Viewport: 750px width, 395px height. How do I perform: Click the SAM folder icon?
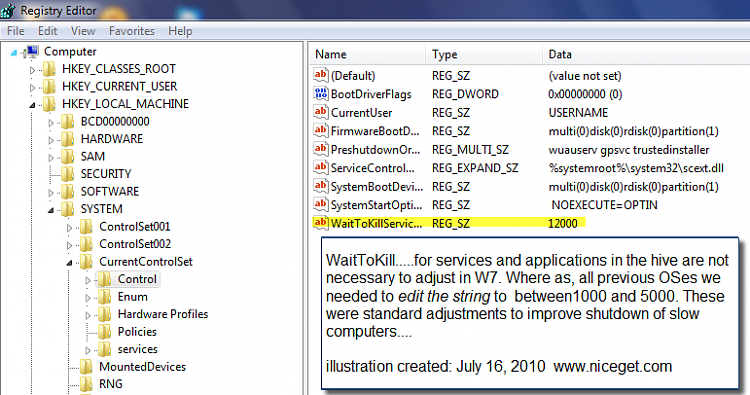67,156
